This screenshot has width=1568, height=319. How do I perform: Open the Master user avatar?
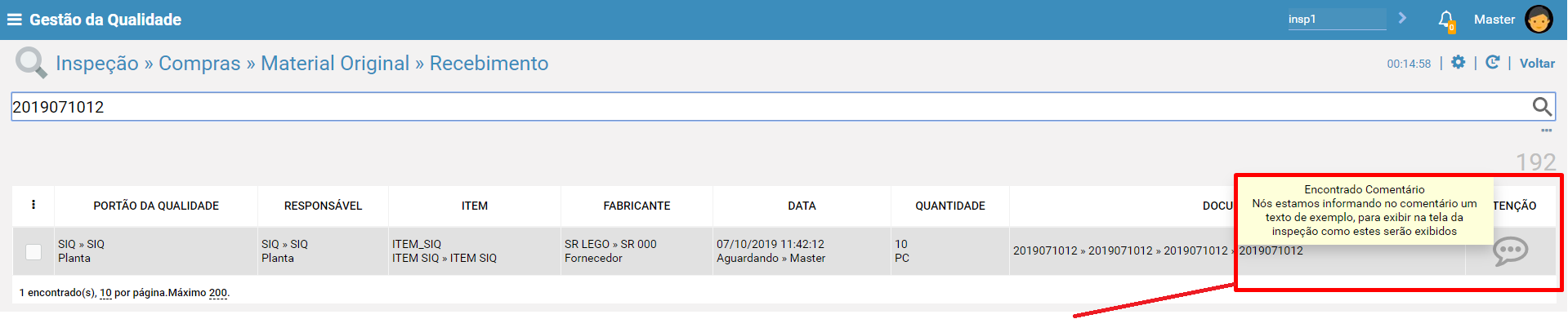click(1539, 20)
